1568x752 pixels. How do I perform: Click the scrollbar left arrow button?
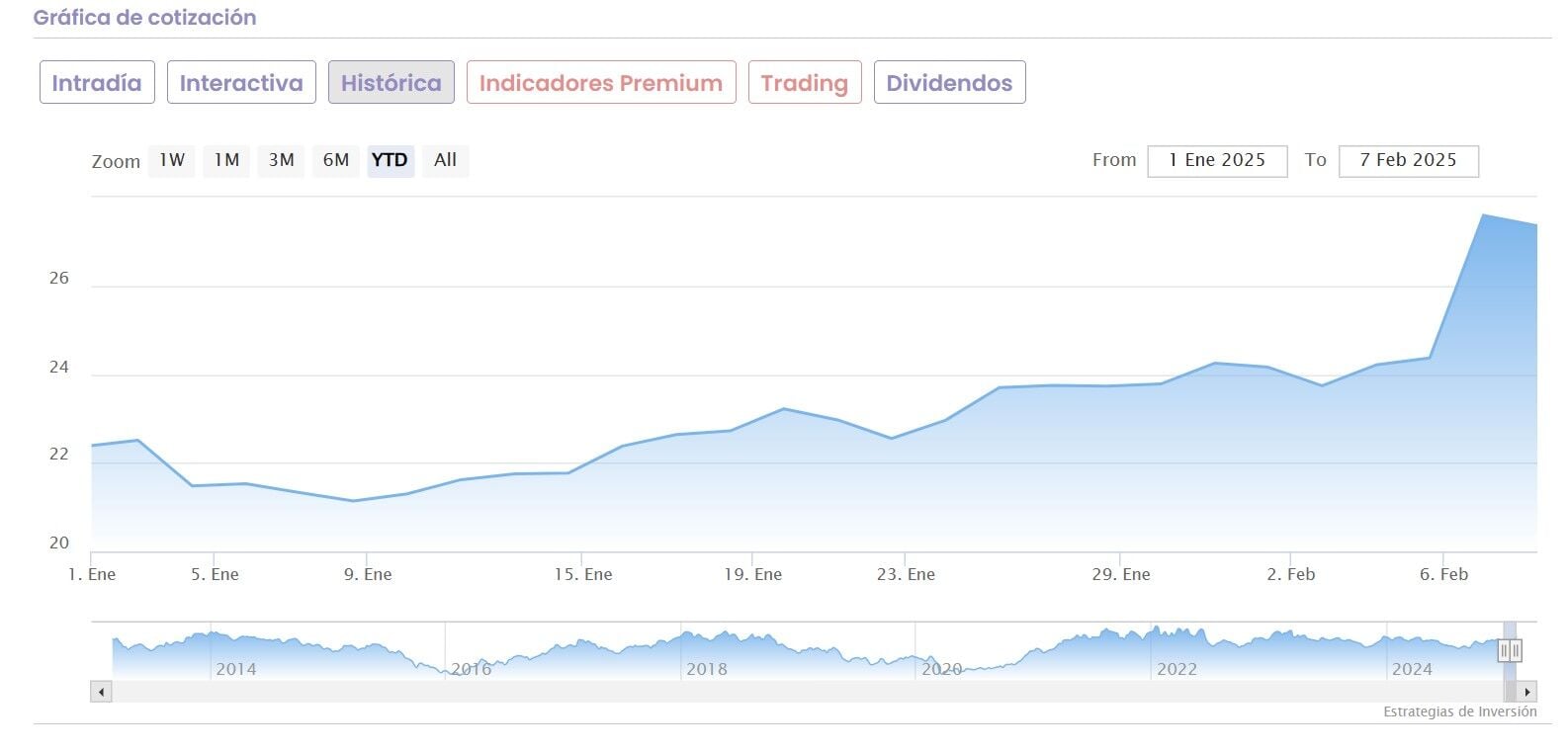click(101, 692)
